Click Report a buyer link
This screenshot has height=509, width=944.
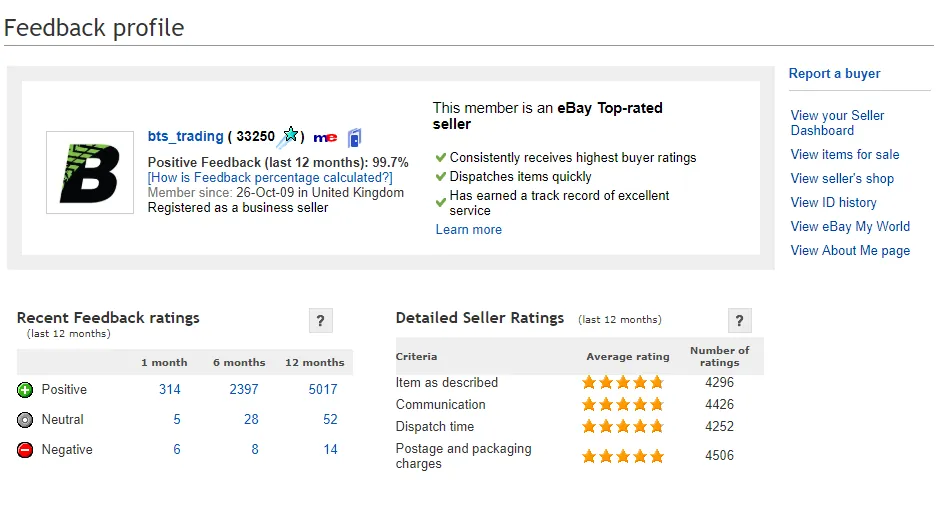tap(834, 73)
